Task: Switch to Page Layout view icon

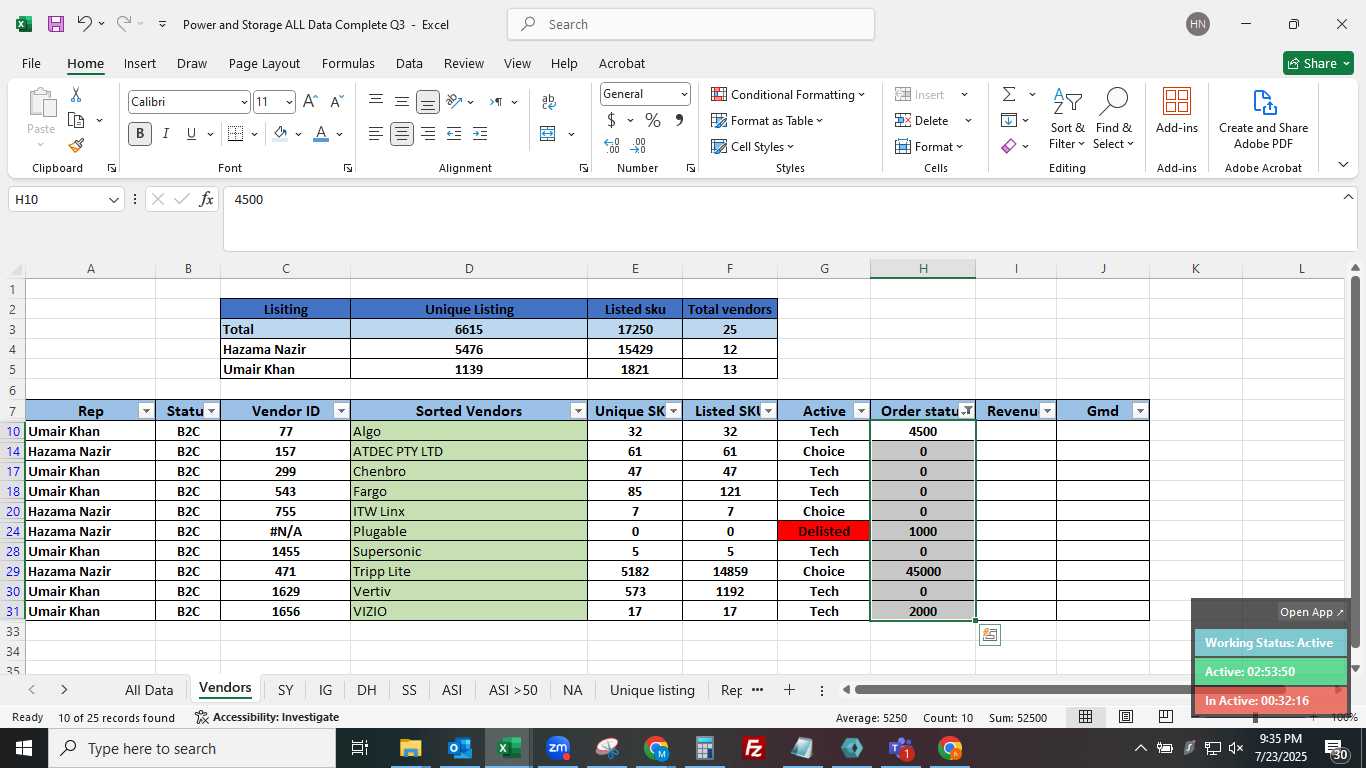Action: click(1125, 716)
